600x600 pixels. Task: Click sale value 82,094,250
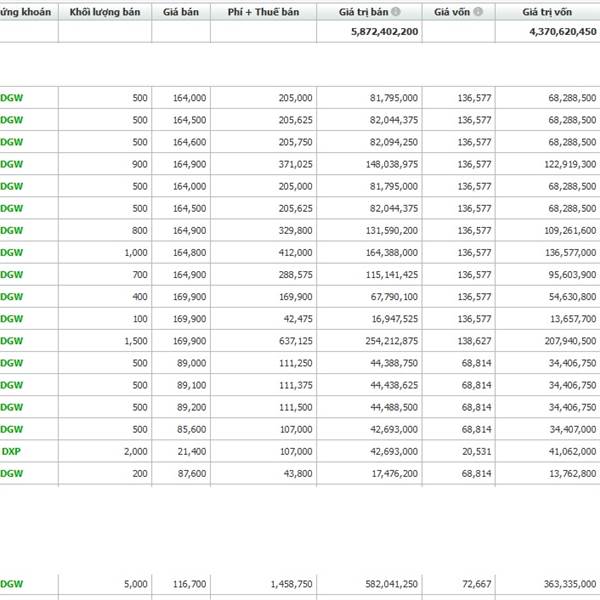[x=394, y=142]
